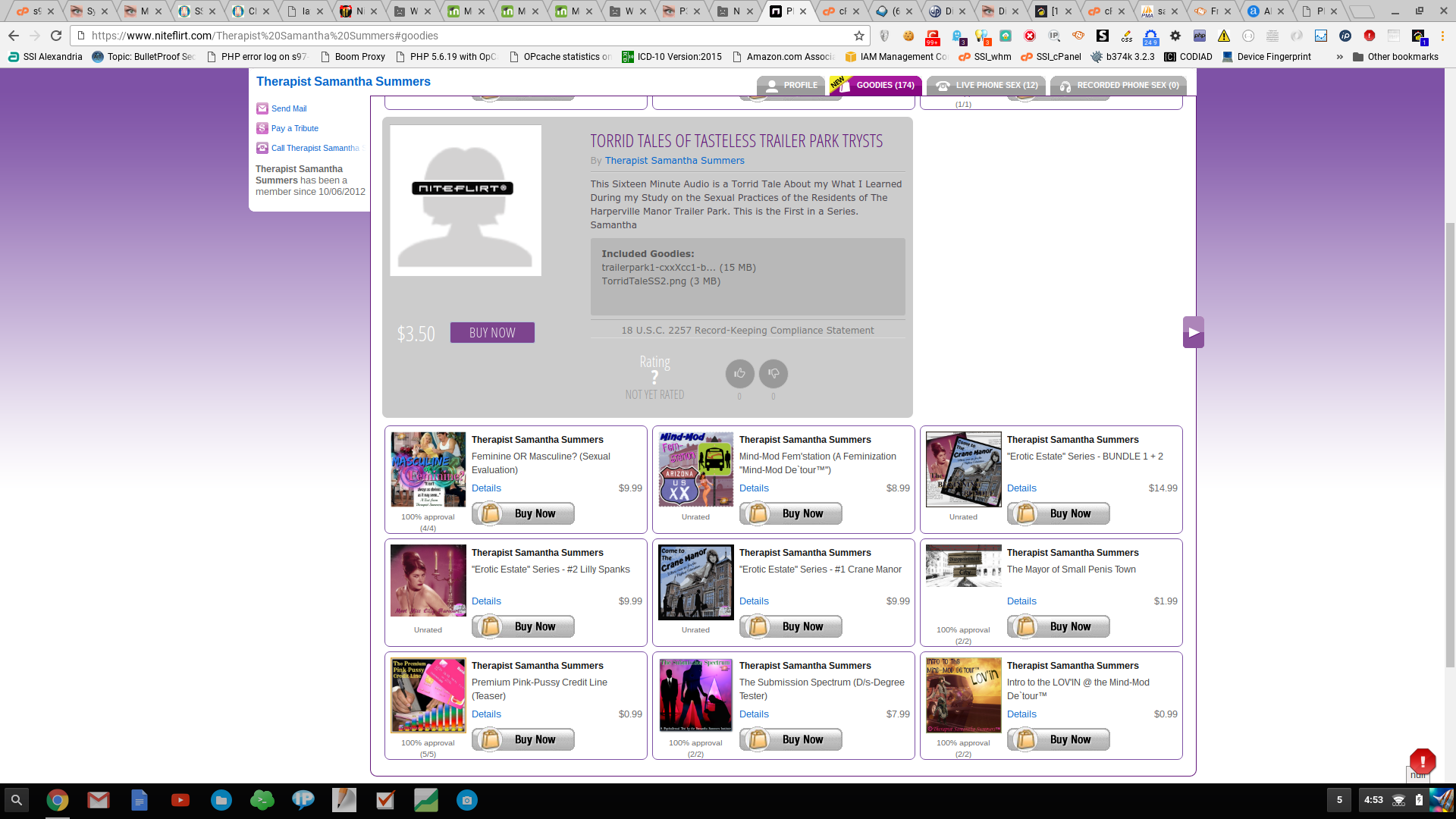Open the Record-Keeping Compliance Statement link
The image size is (1456, 819).
[747, 331]
